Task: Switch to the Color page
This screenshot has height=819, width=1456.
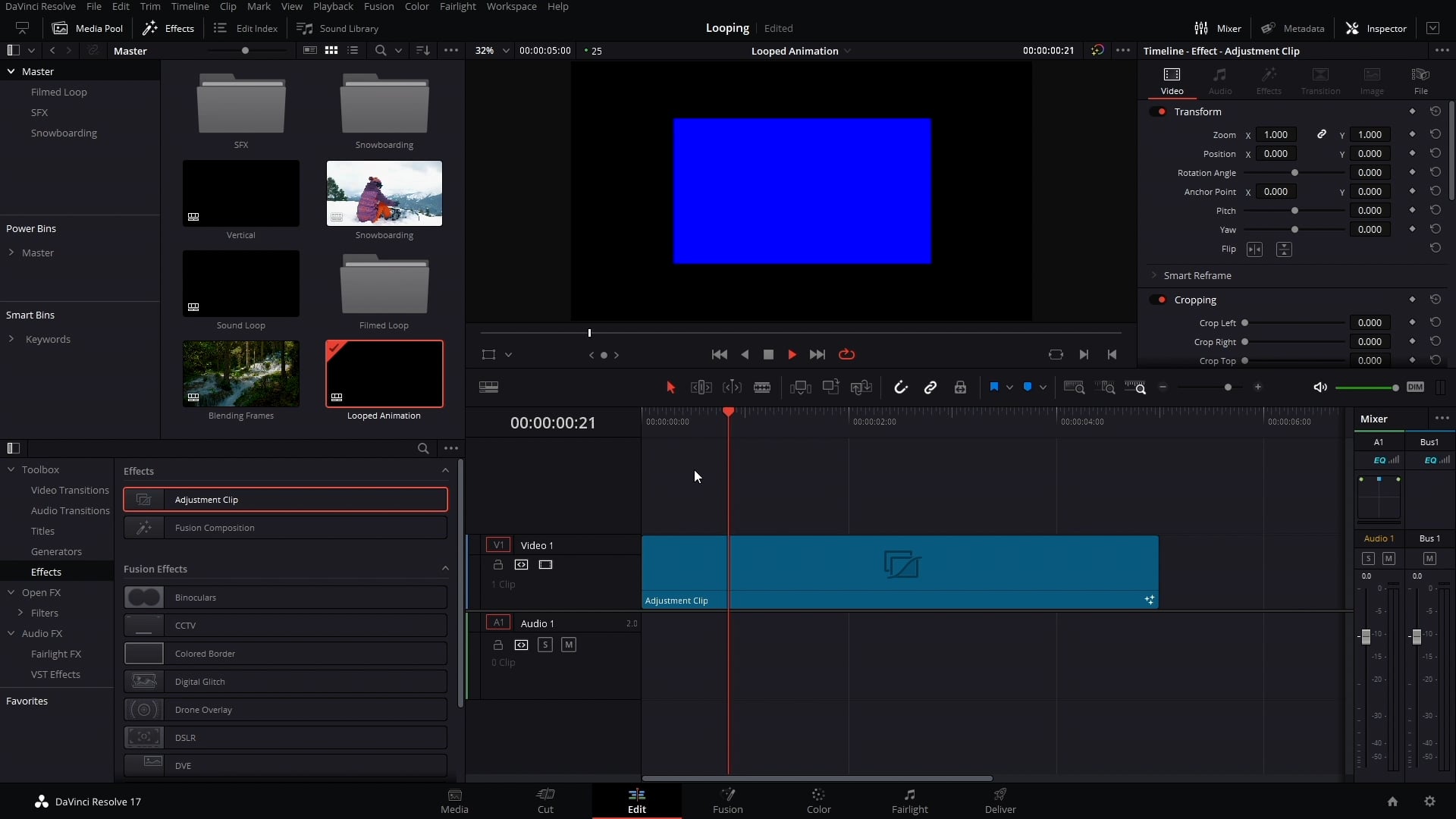Action: [818, 801]
